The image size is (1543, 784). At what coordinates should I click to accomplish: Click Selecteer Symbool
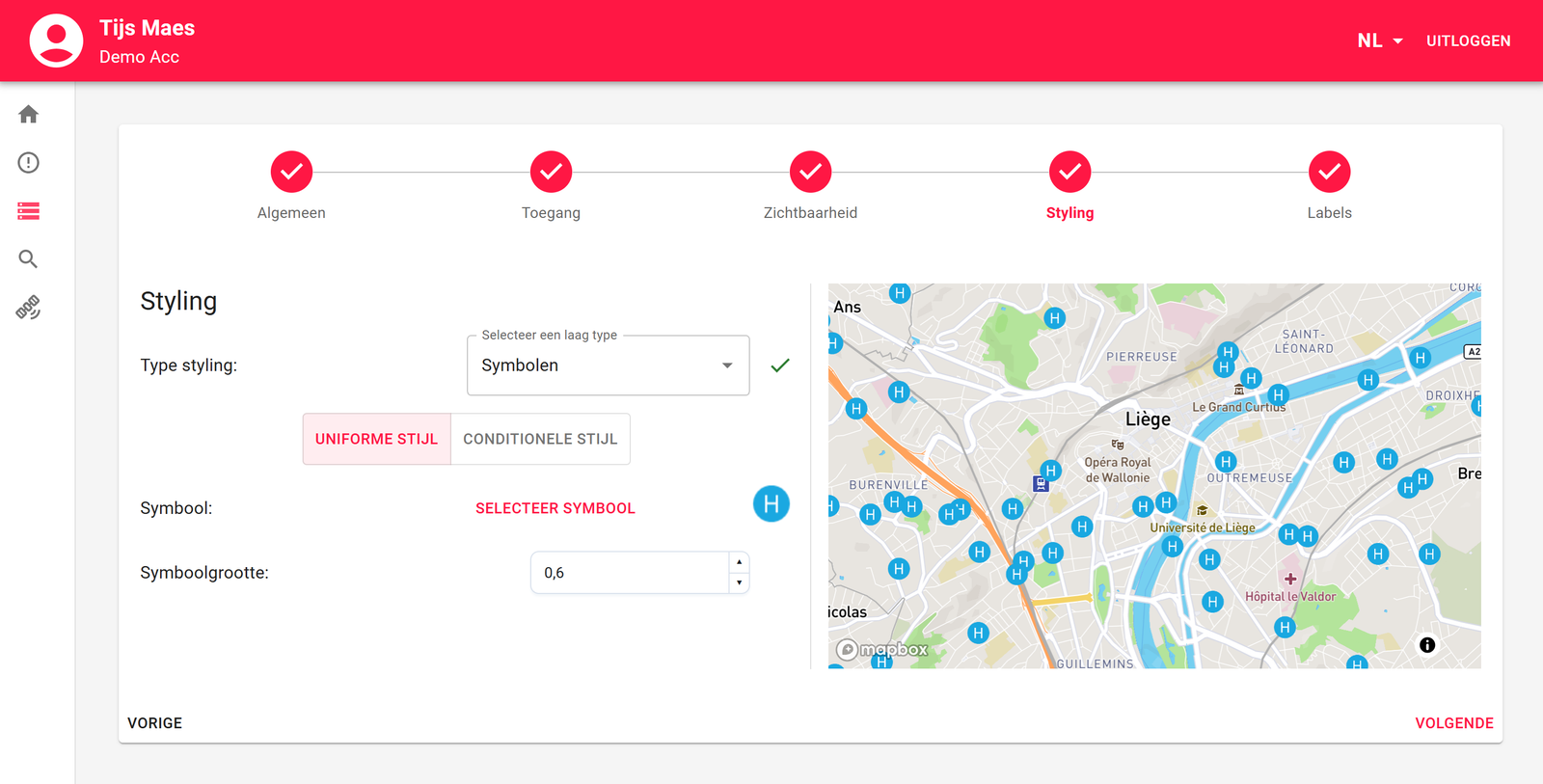pyautogui.click(x=555, y=508)
